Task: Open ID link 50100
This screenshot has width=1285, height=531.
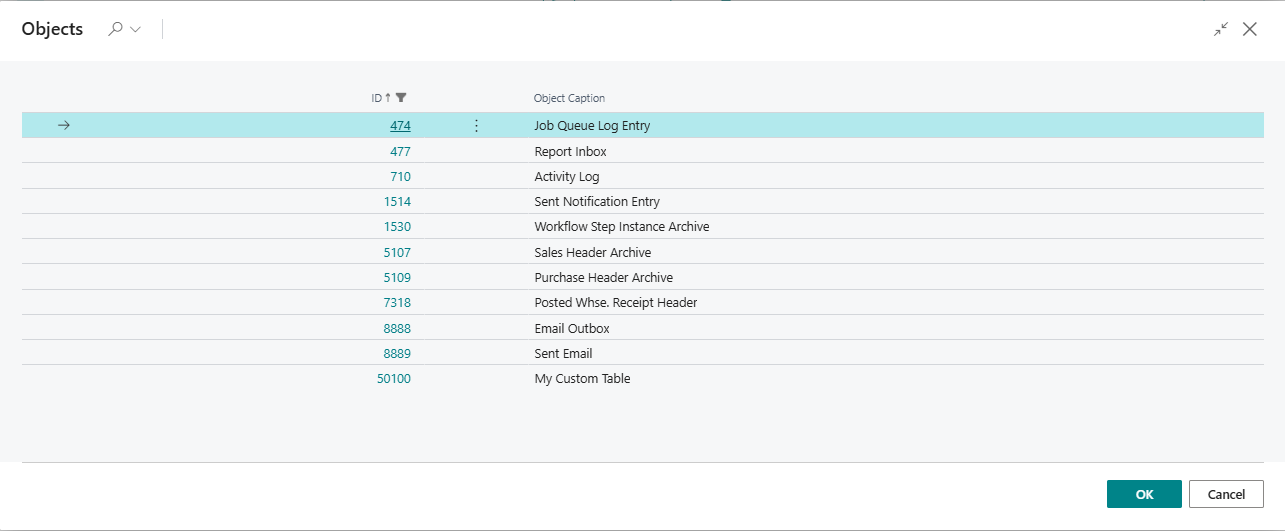Action: coord(394,379)
